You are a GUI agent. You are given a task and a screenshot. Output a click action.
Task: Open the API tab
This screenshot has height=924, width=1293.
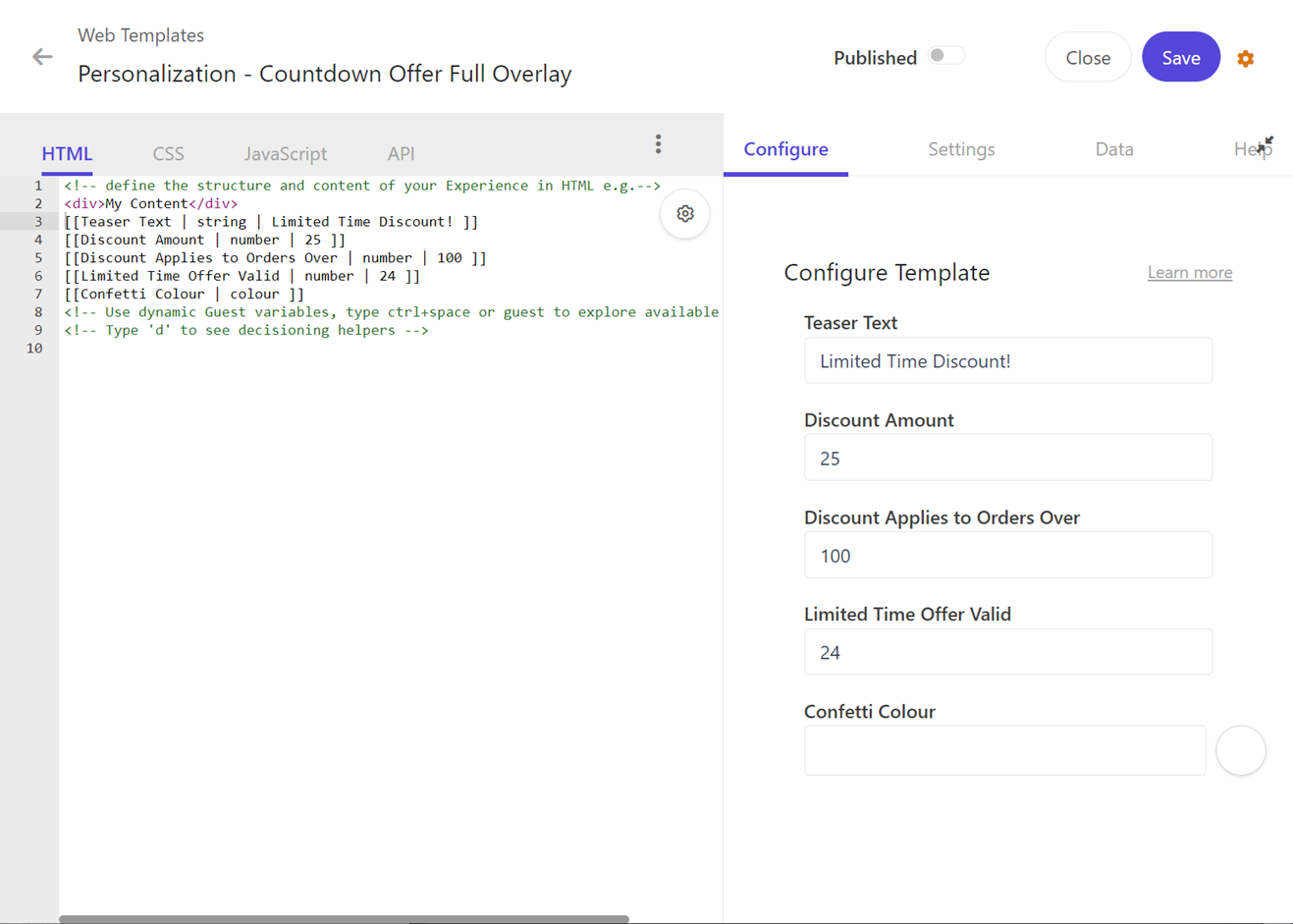[x=401, y=153]
